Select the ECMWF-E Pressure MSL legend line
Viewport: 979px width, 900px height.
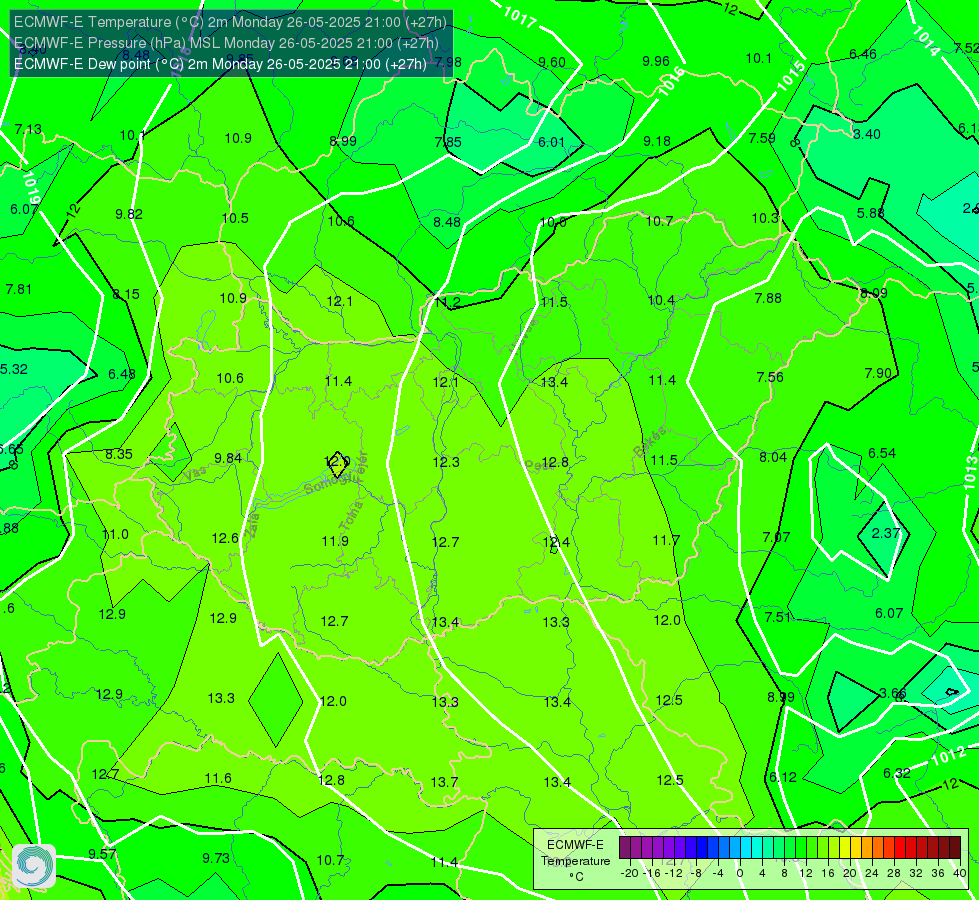[x=226, y=43]
